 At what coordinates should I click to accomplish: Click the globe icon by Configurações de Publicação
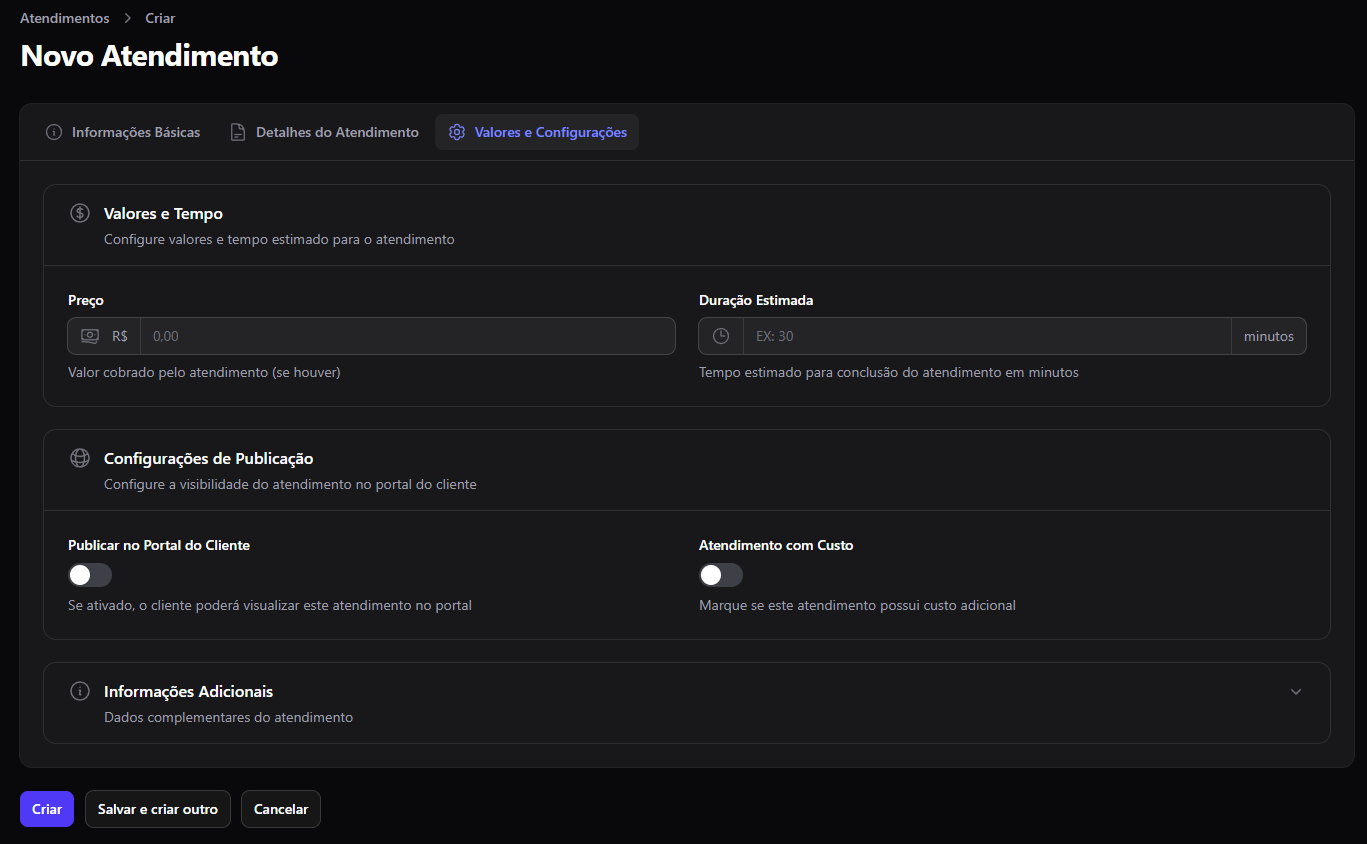[80, 458]
